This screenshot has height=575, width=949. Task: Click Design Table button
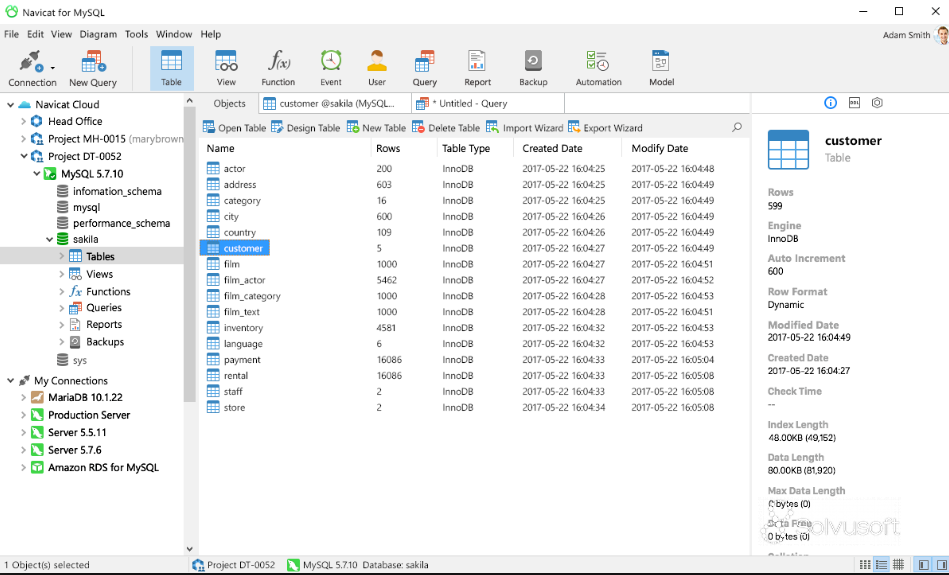(306, 128)
